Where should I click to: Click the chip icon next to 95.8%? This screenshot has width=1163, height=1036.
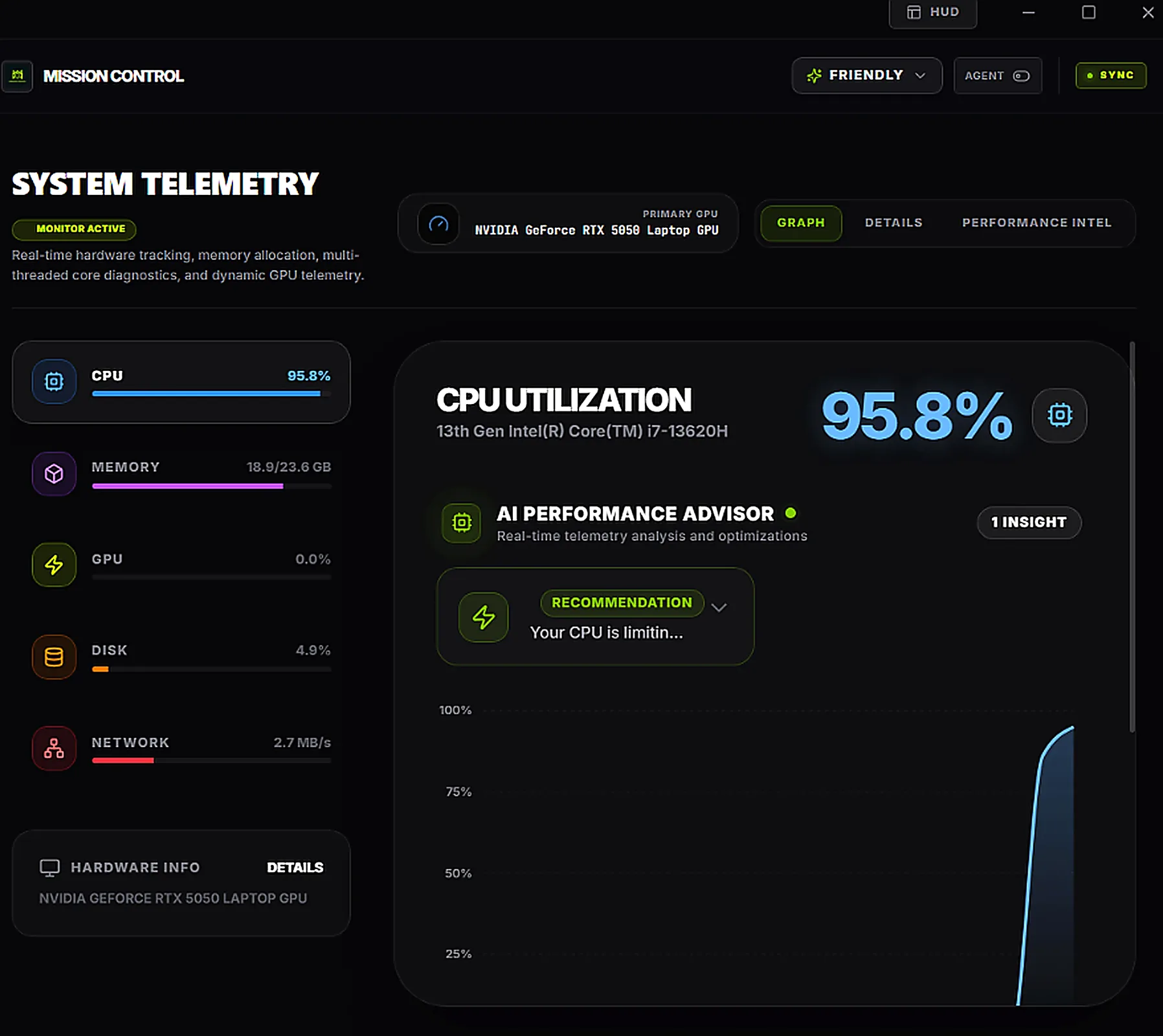[x=1059, y=415]
